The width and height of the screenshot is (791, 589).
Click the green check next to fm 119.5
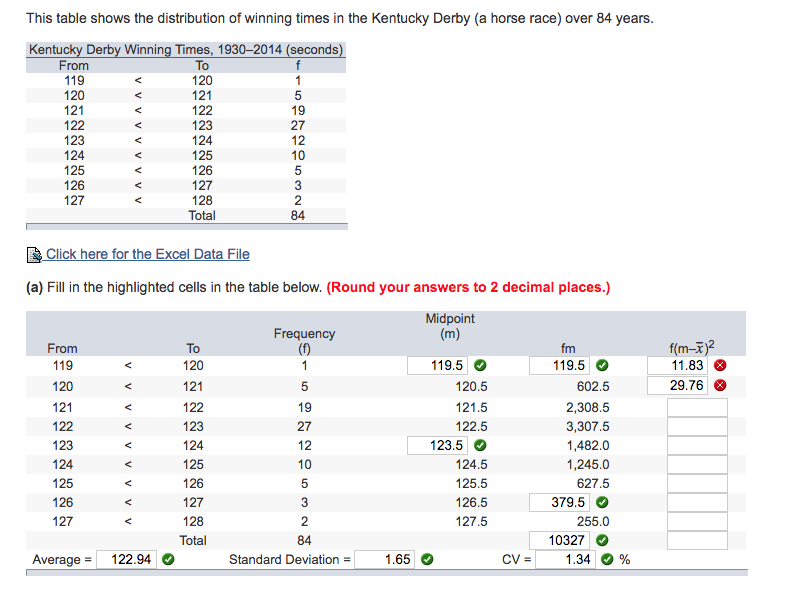click(x=602, y=365)
